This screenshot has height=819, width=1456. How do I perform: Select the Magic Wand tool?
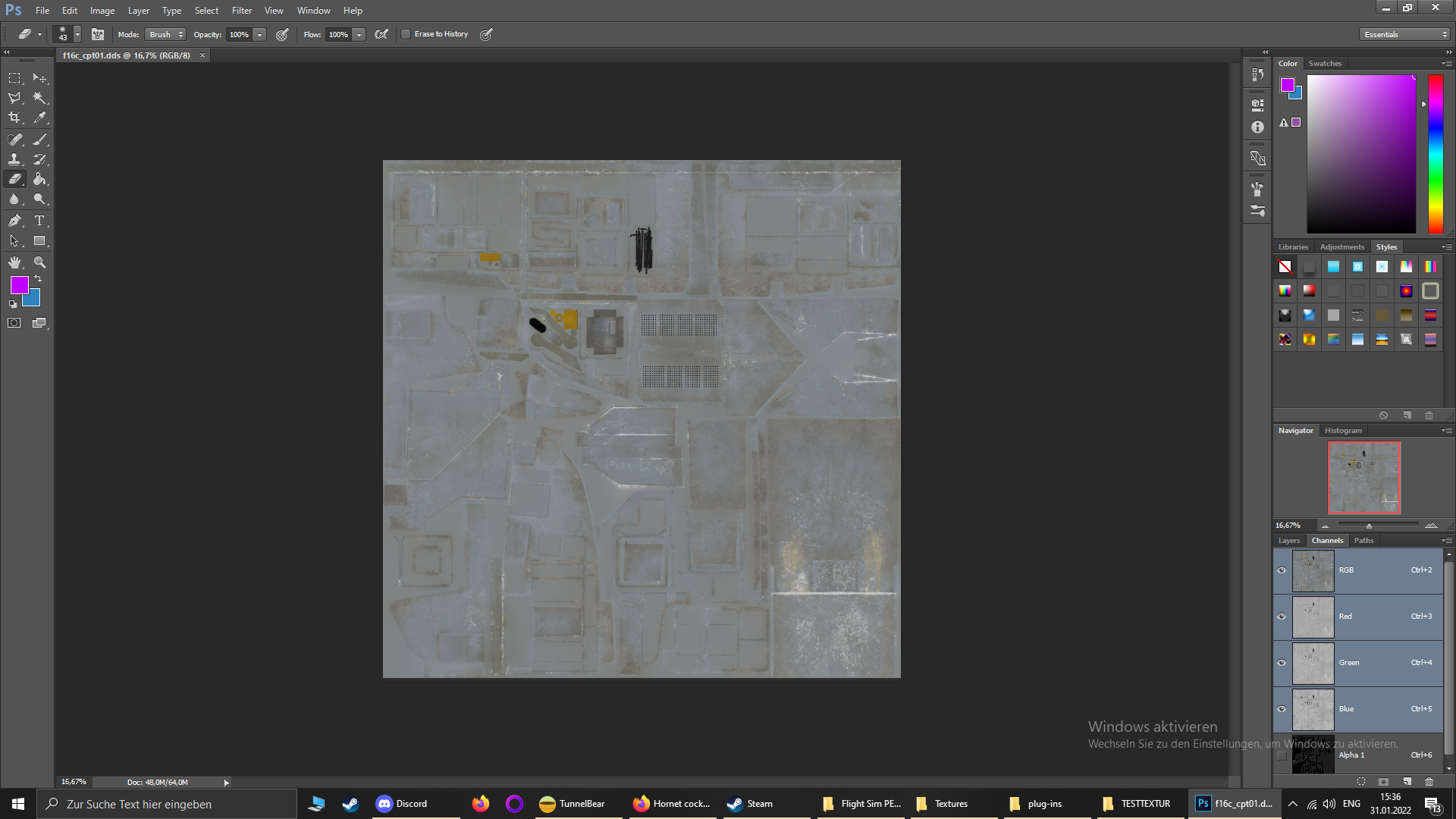[39, 98]
